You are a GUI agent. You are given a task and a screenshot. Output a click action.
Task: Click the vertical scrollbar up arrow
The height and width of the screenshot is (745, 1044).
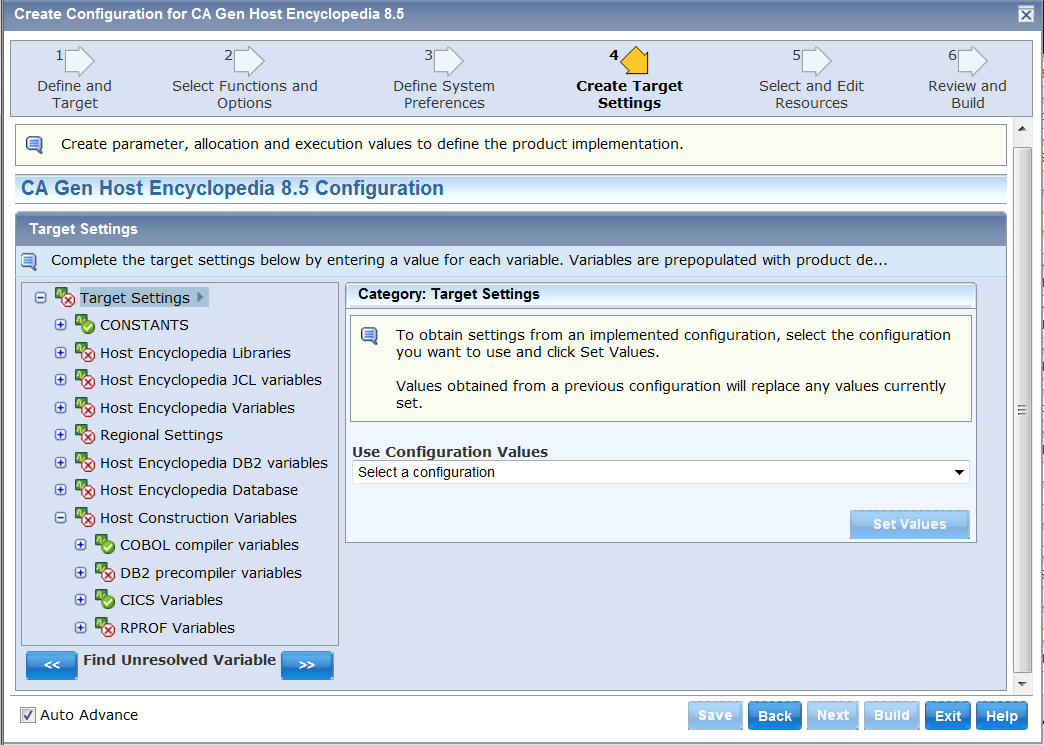coord(1022,128)
